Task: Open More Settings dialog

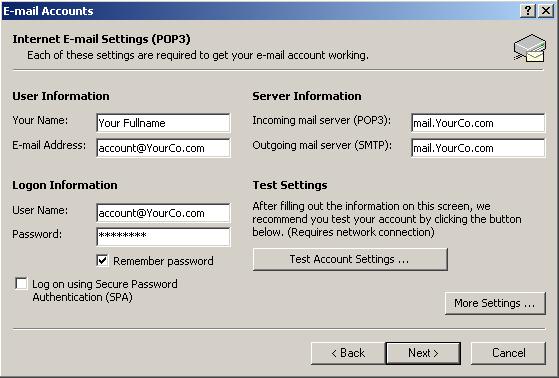Action: (x=495, y=303)
